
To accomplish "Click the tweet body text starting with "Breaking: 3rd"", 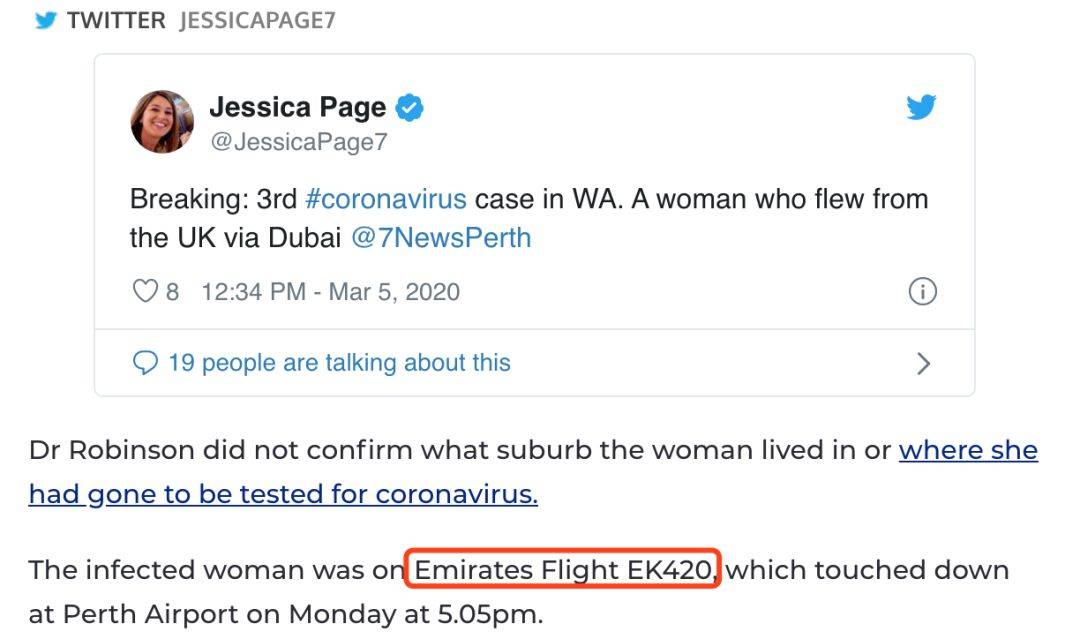I will tap(529, 218).
